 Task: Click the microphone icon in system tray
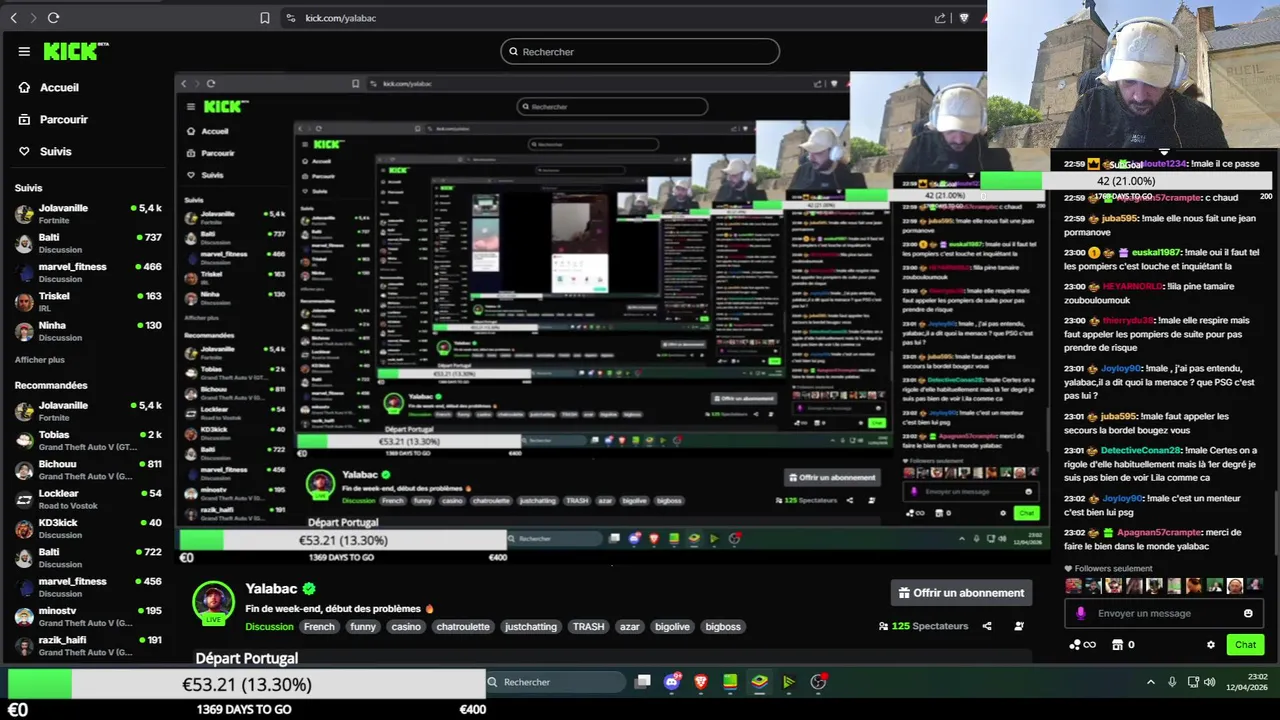click(x=1172, y=682)
